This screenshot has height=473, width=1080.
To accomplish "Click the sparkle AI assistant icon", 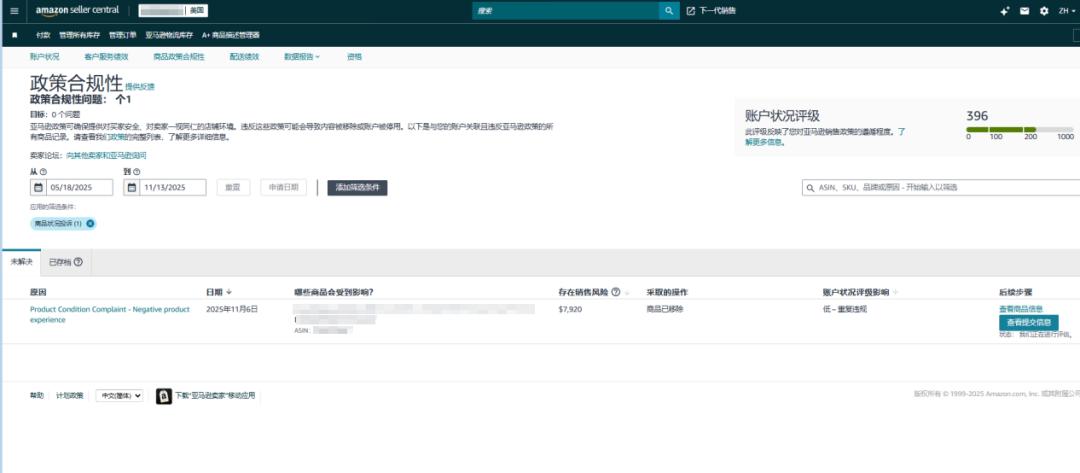I will coord(1005,11).
